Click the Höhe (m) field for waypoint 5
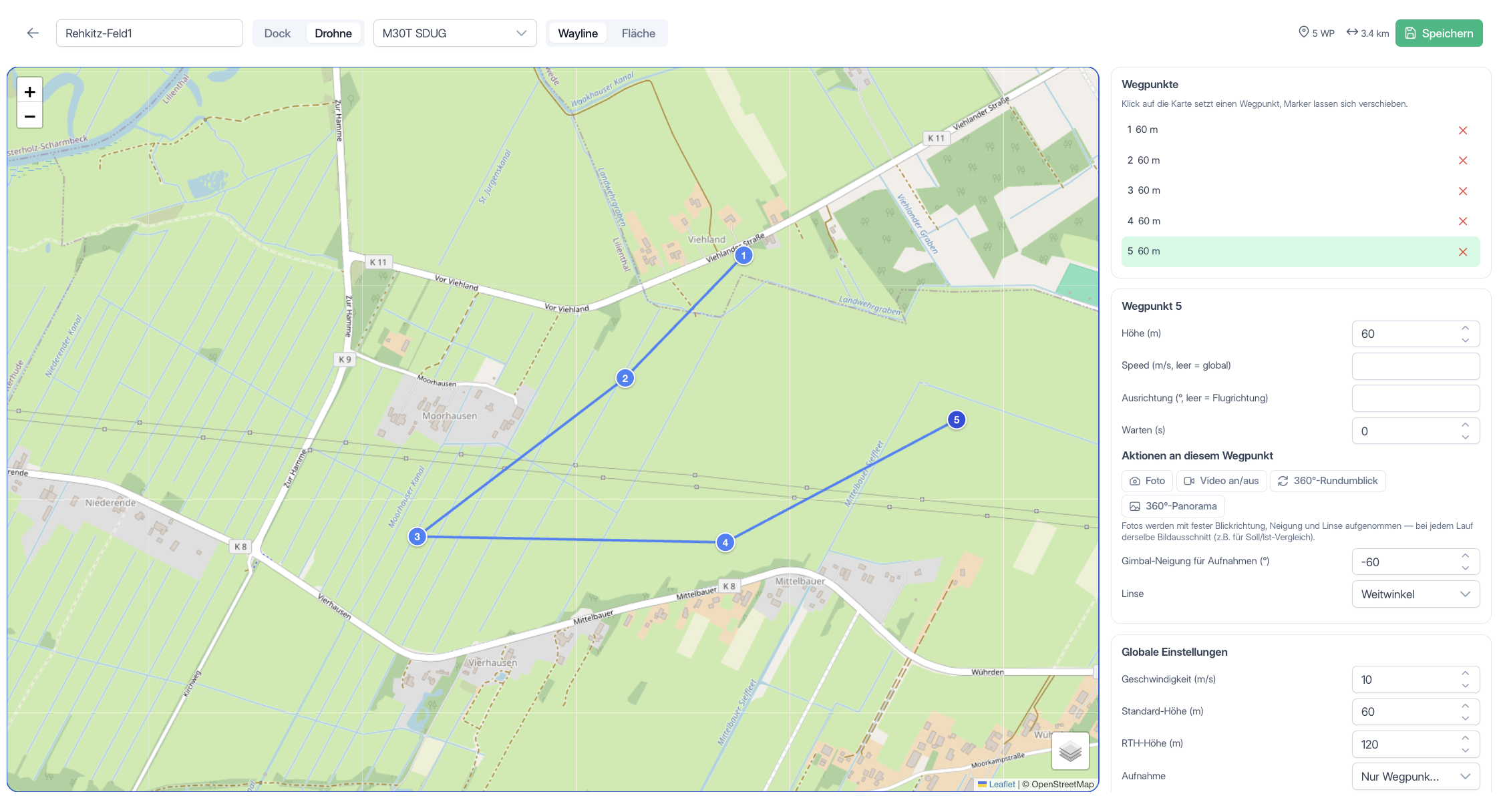 coord(1415,334)
